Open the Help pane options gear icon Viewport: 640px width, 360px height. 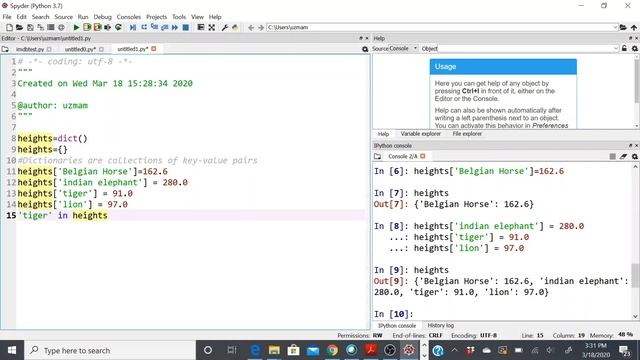[x=635, y=49]
